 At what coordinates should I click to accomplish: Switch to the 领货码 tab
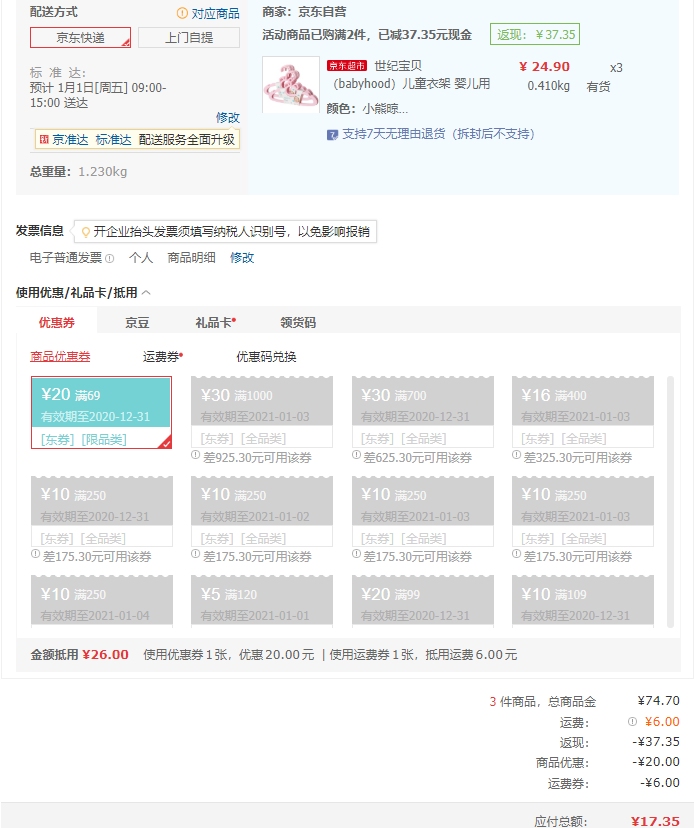[x=298, y=323]
